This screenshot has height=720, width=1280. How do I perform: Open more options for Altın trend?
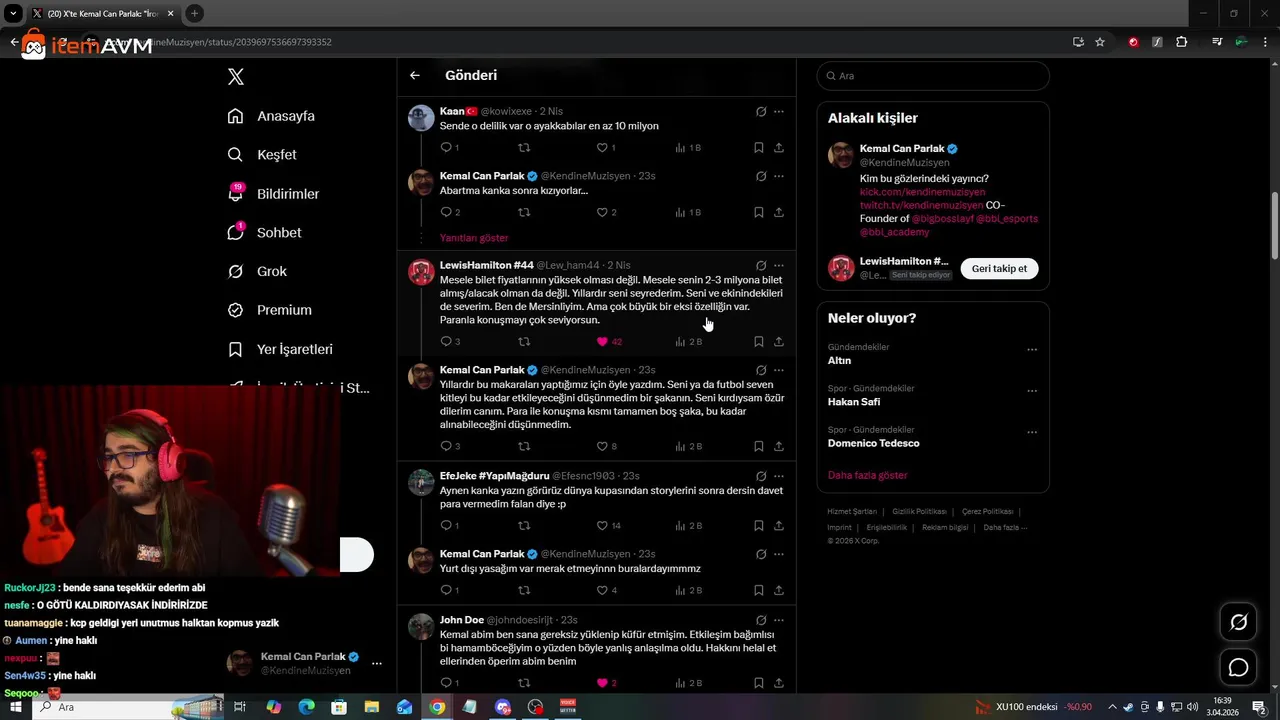click(1032, 350)
